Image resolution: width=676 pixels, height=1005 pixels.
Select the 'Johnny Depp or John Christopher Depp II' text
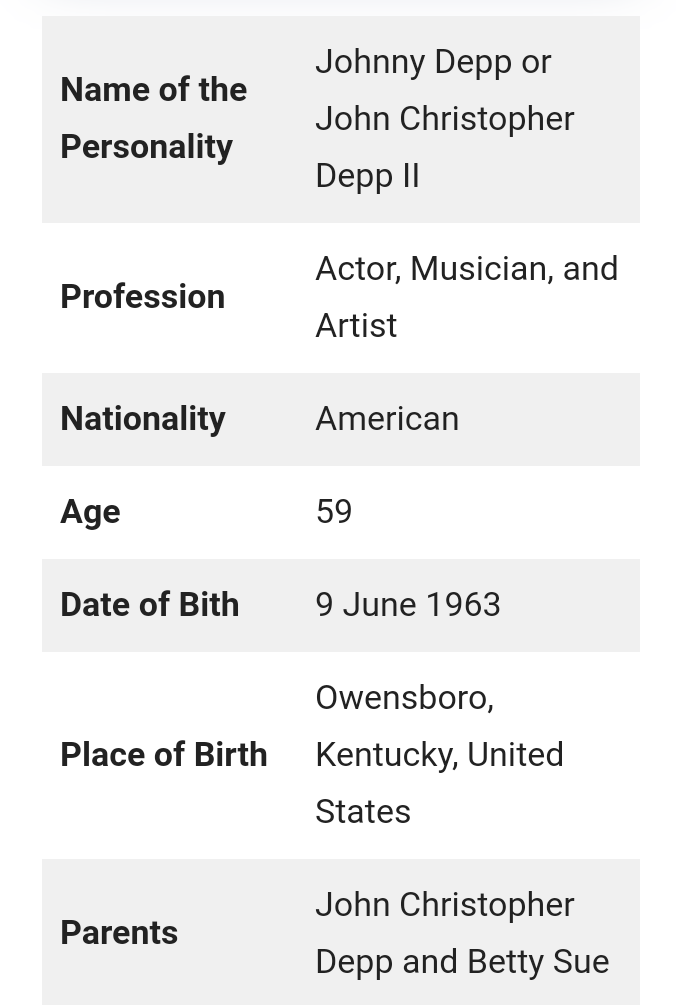[445, 119]
